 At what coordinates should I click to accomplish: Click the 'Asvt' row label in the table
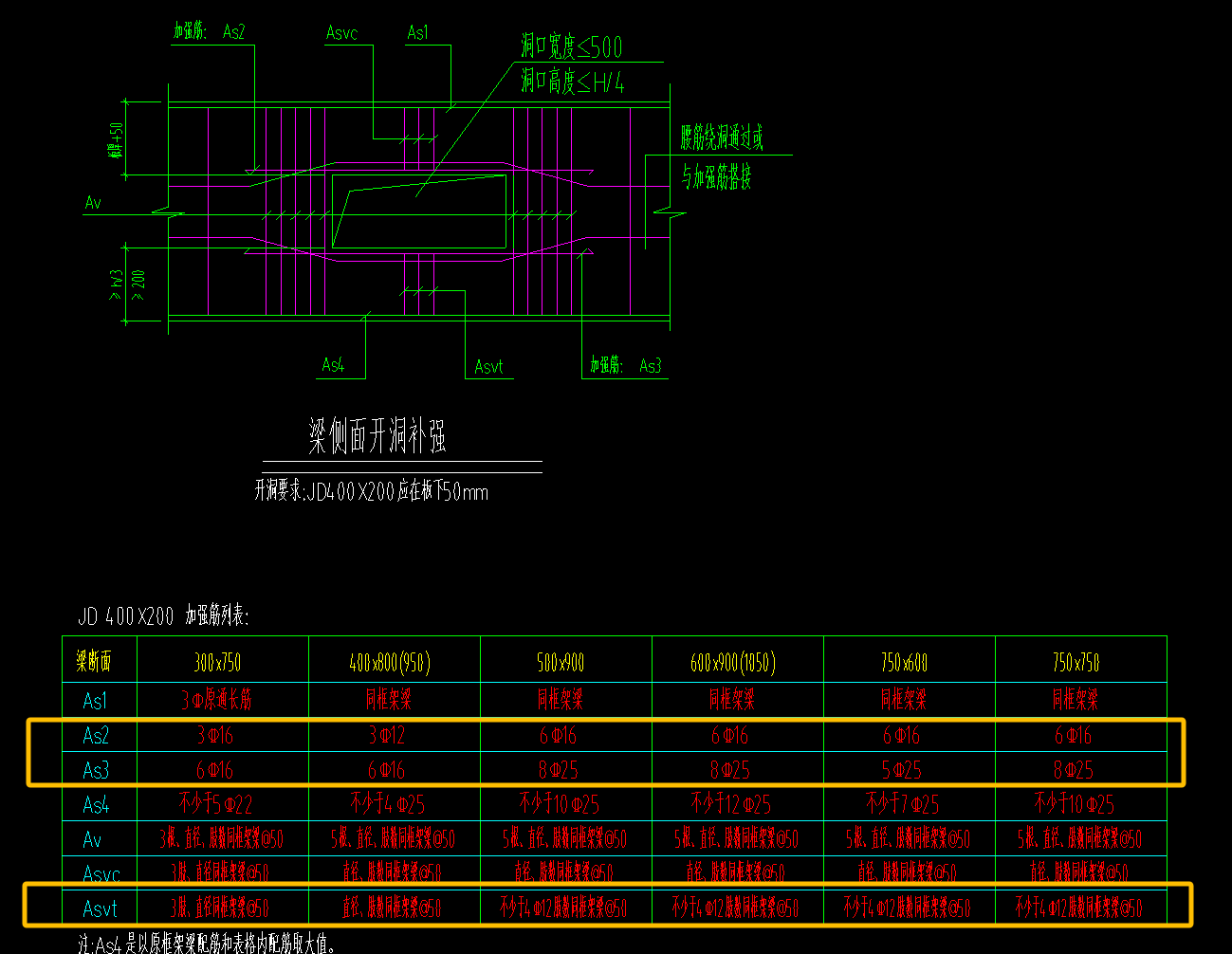[x=100, y=908]
